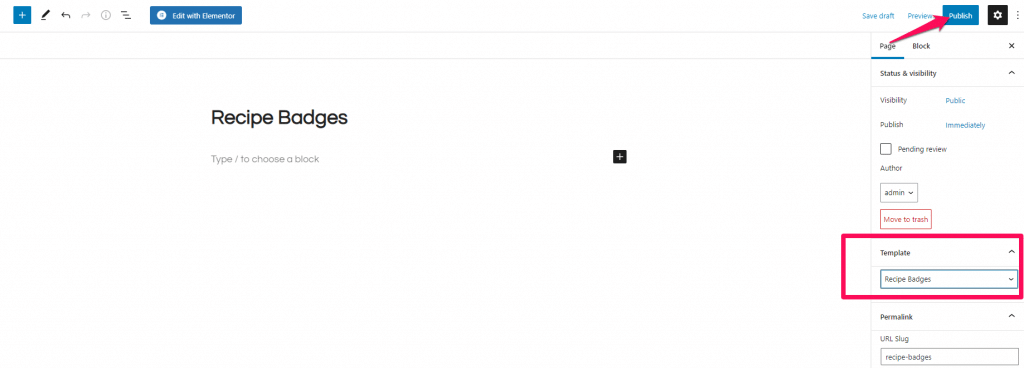Open the List View outline icon
The height and width of the screenshot is (368, 1024).
point(126,15)
